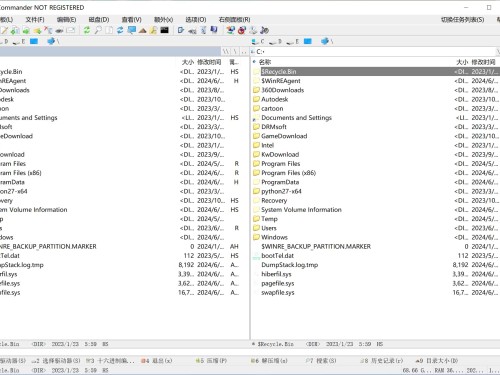500x375 pixels.
Task: Select python27-x64 folder in right panel
Action: [x=281, y=191]
